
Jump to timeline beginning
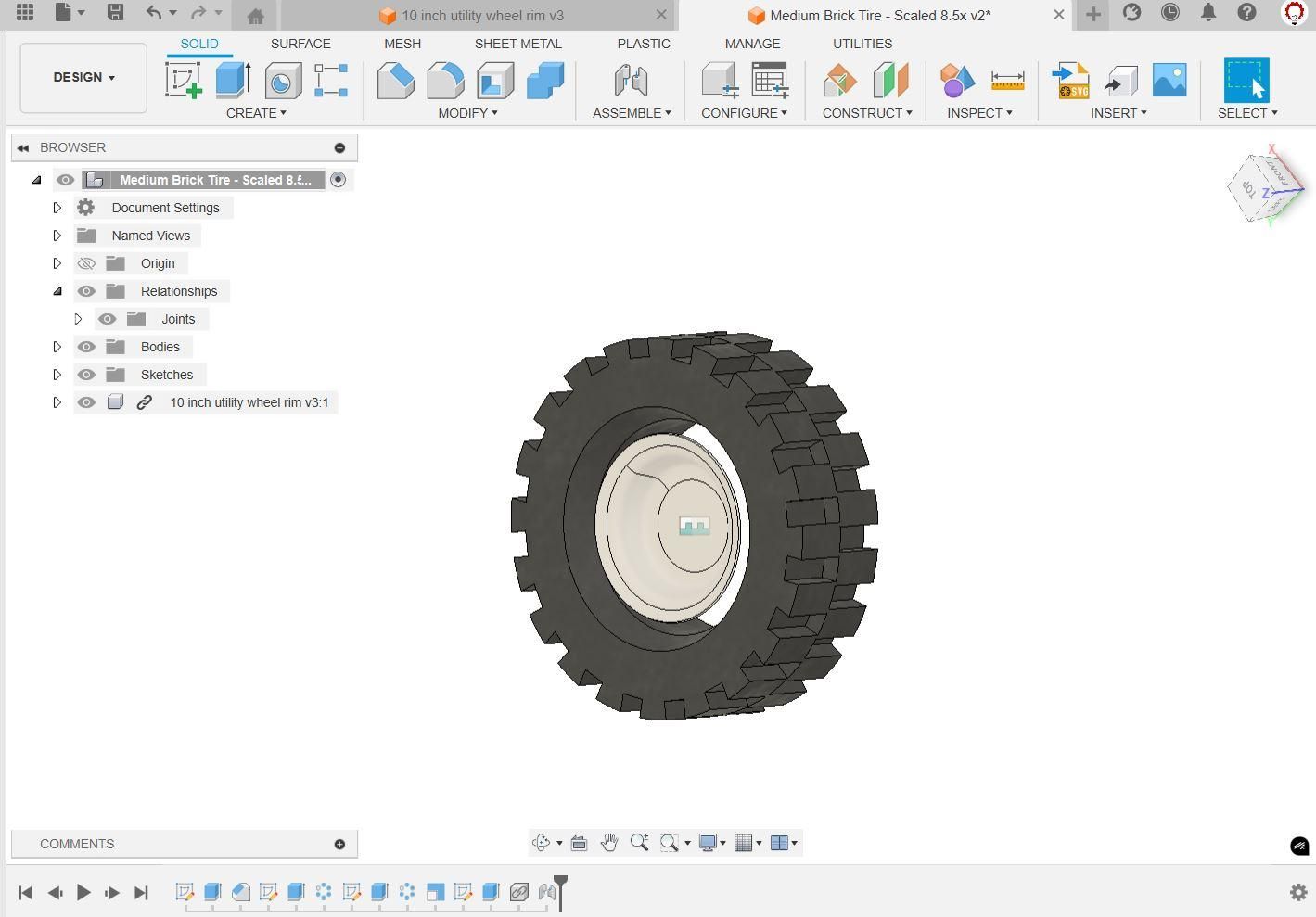26,892
